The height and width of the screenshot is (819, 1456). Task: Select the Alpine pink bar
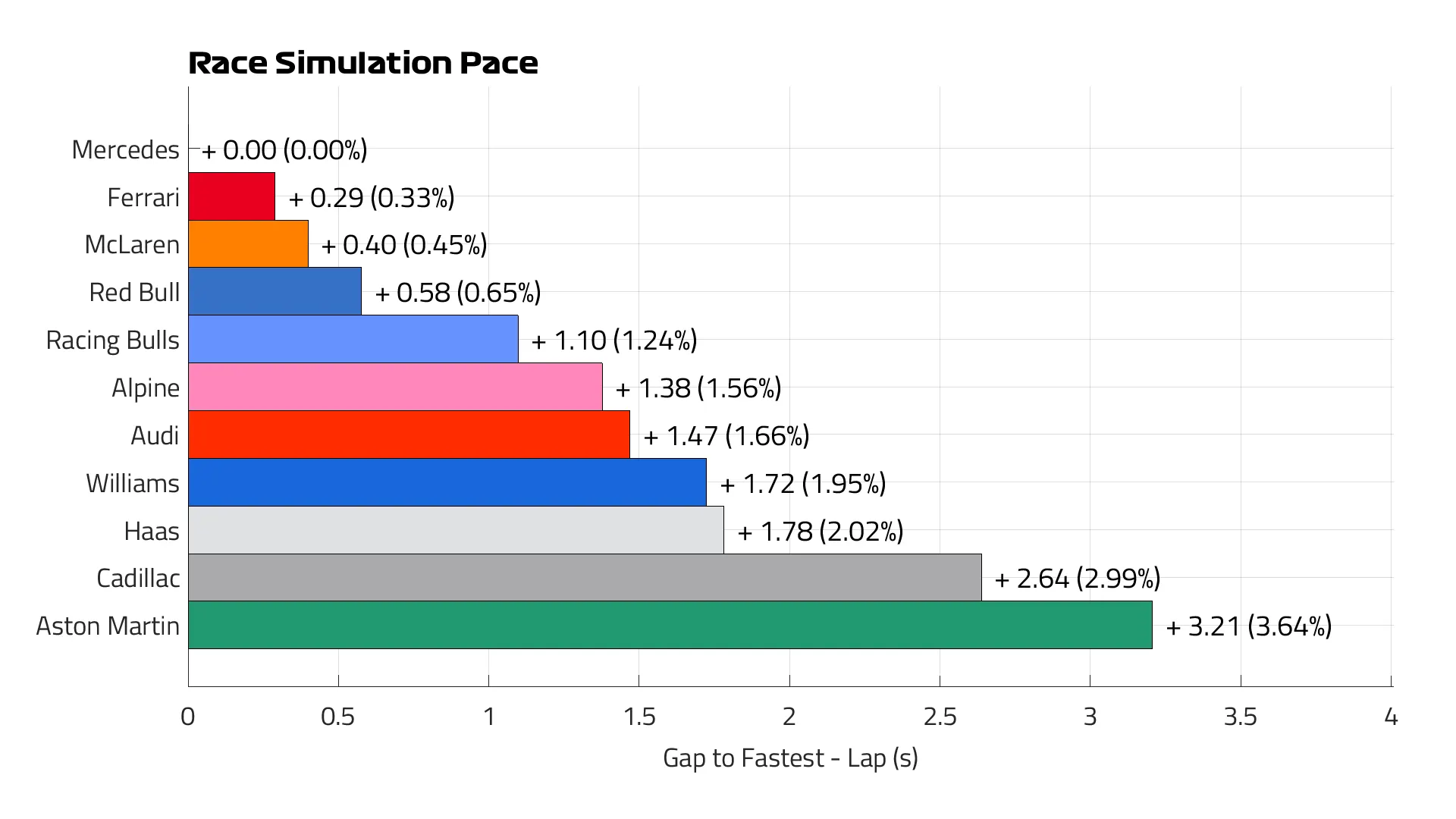(x=396, y=388)
